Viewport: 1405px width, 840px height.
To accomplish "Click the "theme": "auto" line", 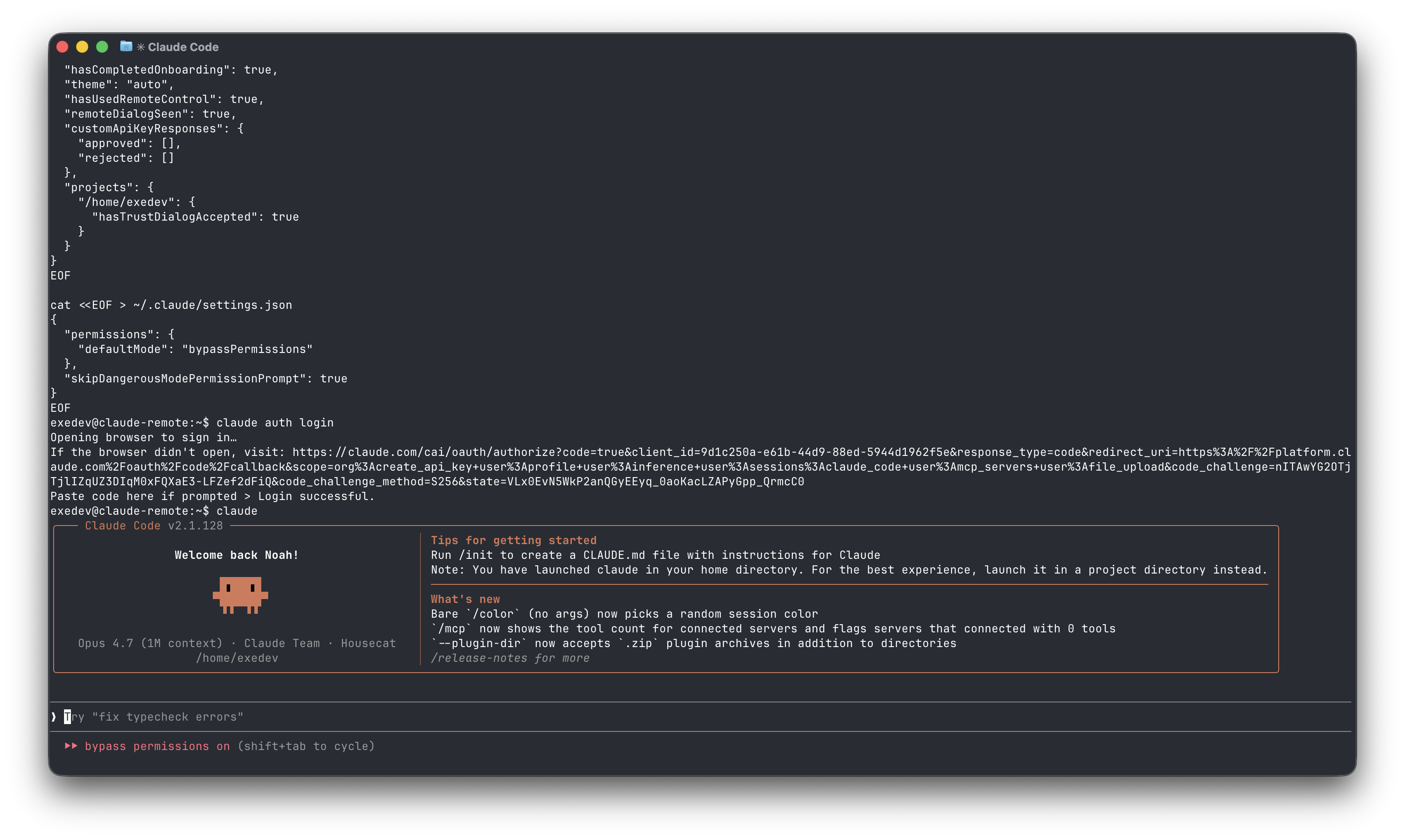I will click(119, 84).
